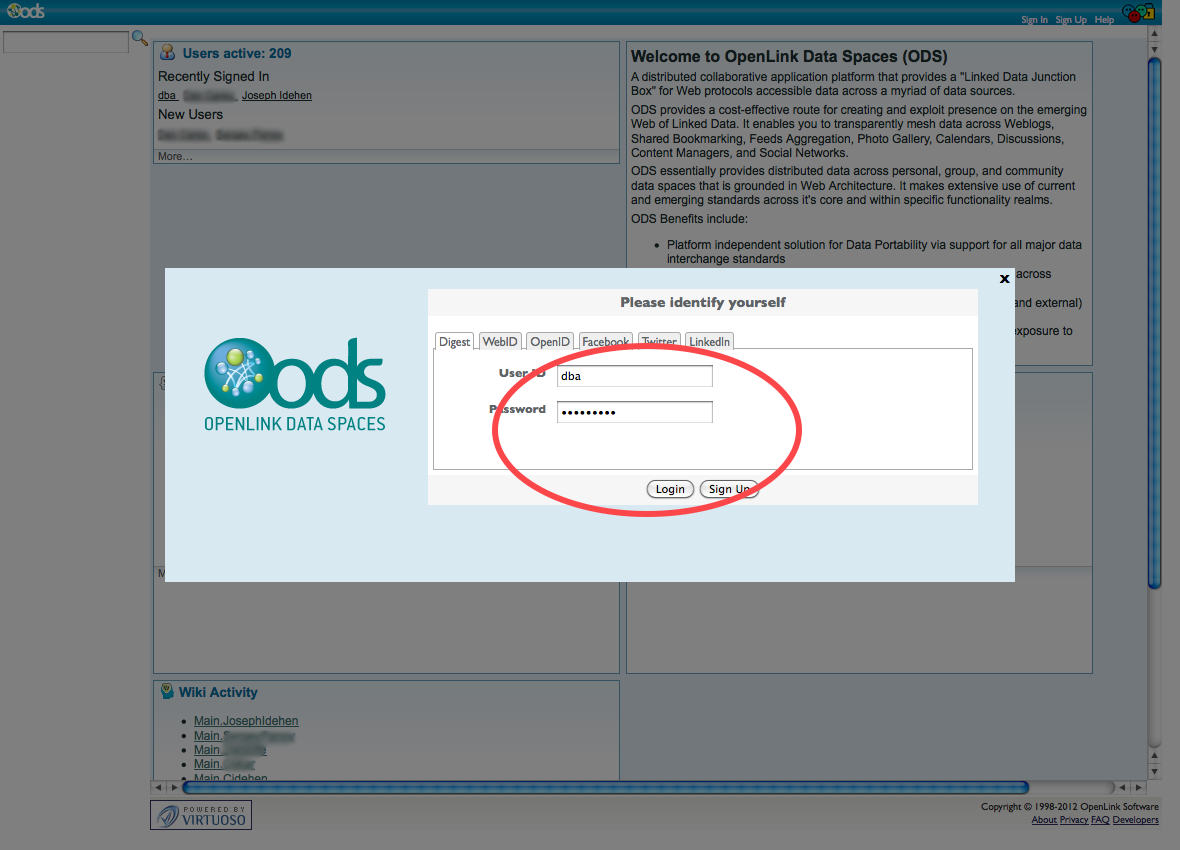Click the ODS logo in header
The width and height of the screenshot is (1180, 850).
[x=25, y=12]
